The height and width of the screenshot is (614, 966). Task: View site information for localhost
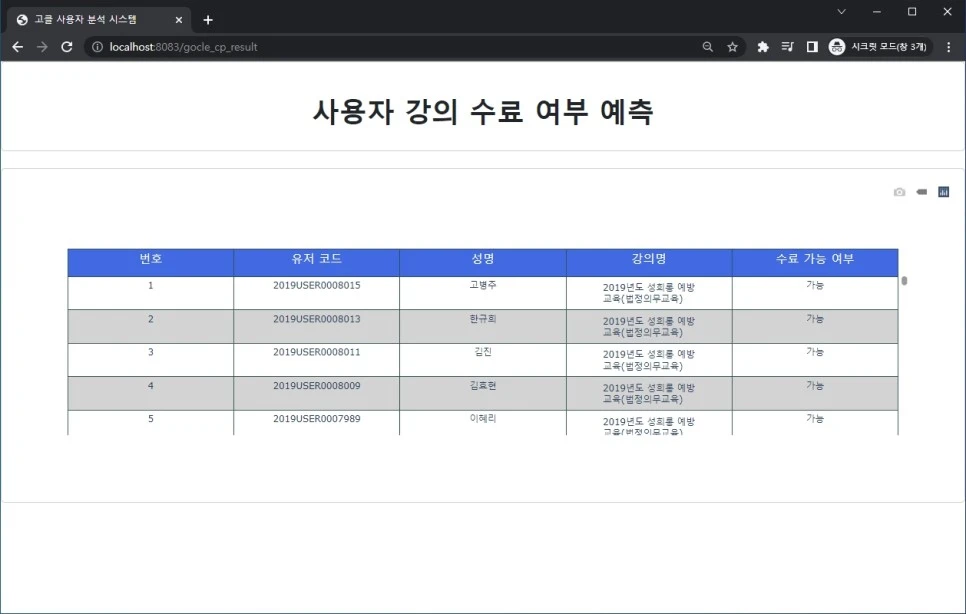pyautogui.click(x=97, y=47)
